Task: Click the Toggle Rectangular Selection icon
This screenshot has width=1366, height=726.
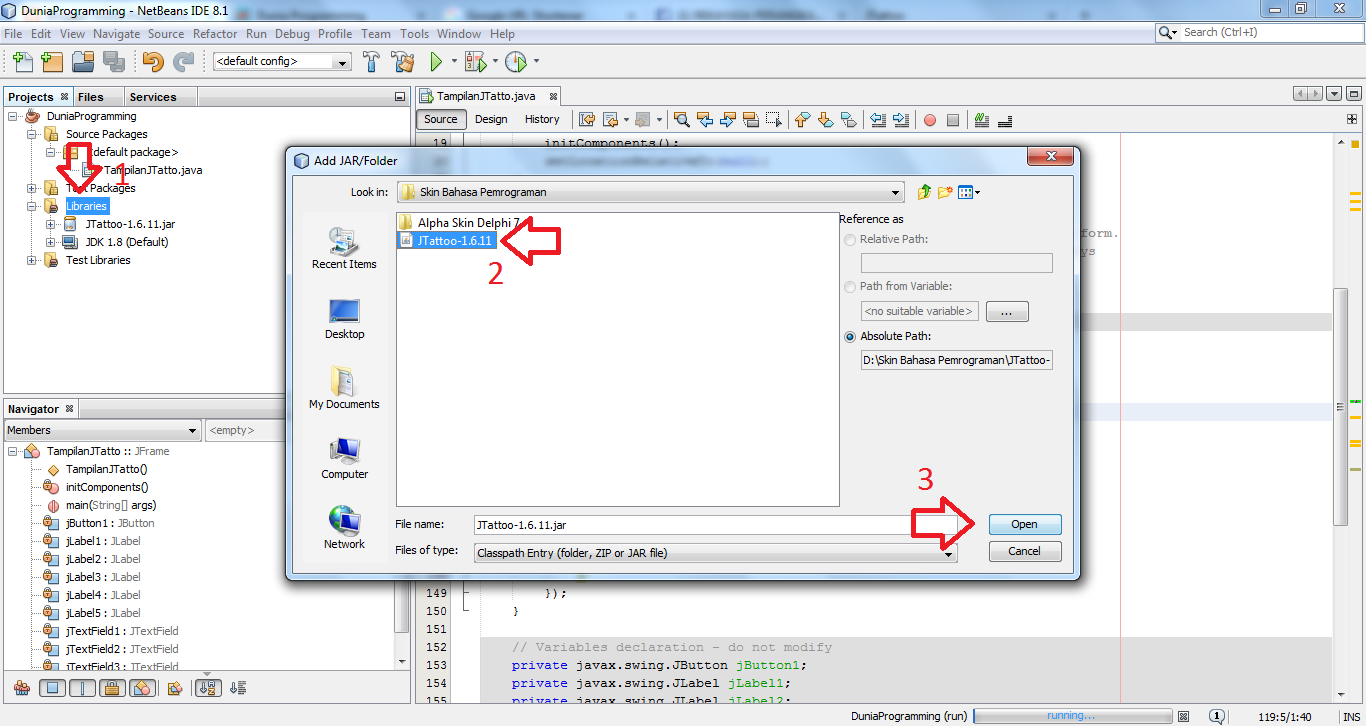Action: click(x=773, y=119)
